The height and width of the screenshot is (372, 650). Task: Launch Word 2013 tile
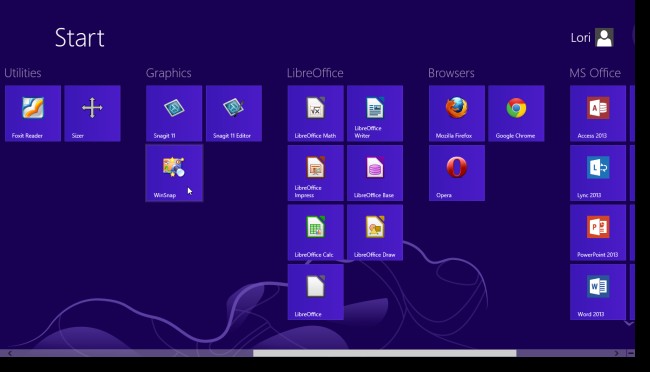click(598, 292)
